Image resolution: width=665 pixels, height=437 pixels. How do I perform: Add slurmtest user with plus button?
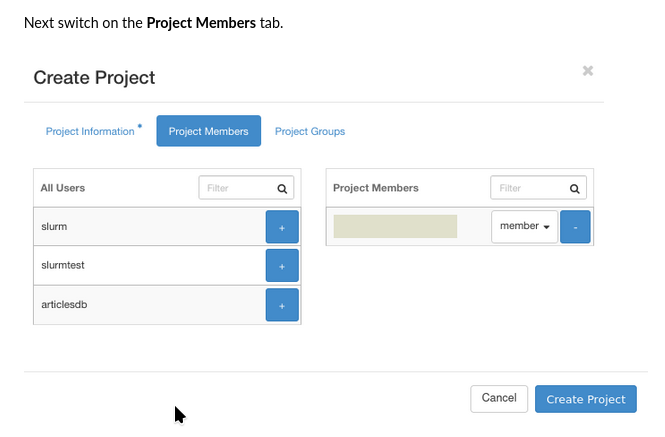click(282, 266)
